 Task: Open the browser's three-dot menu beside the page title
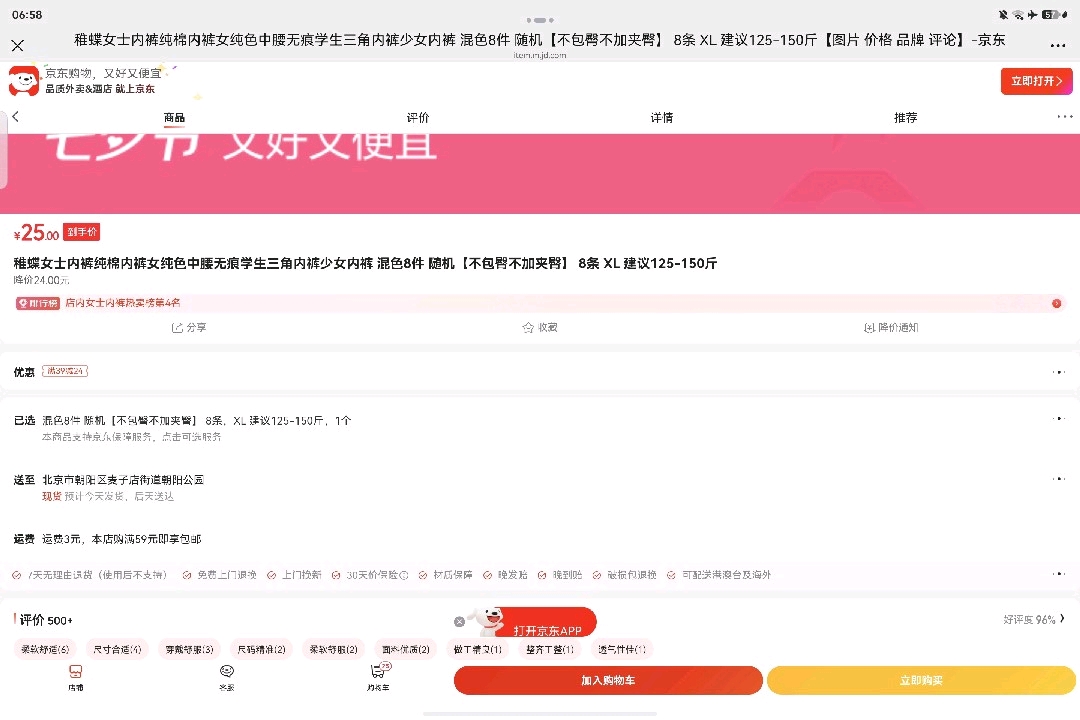point(1058,45)
